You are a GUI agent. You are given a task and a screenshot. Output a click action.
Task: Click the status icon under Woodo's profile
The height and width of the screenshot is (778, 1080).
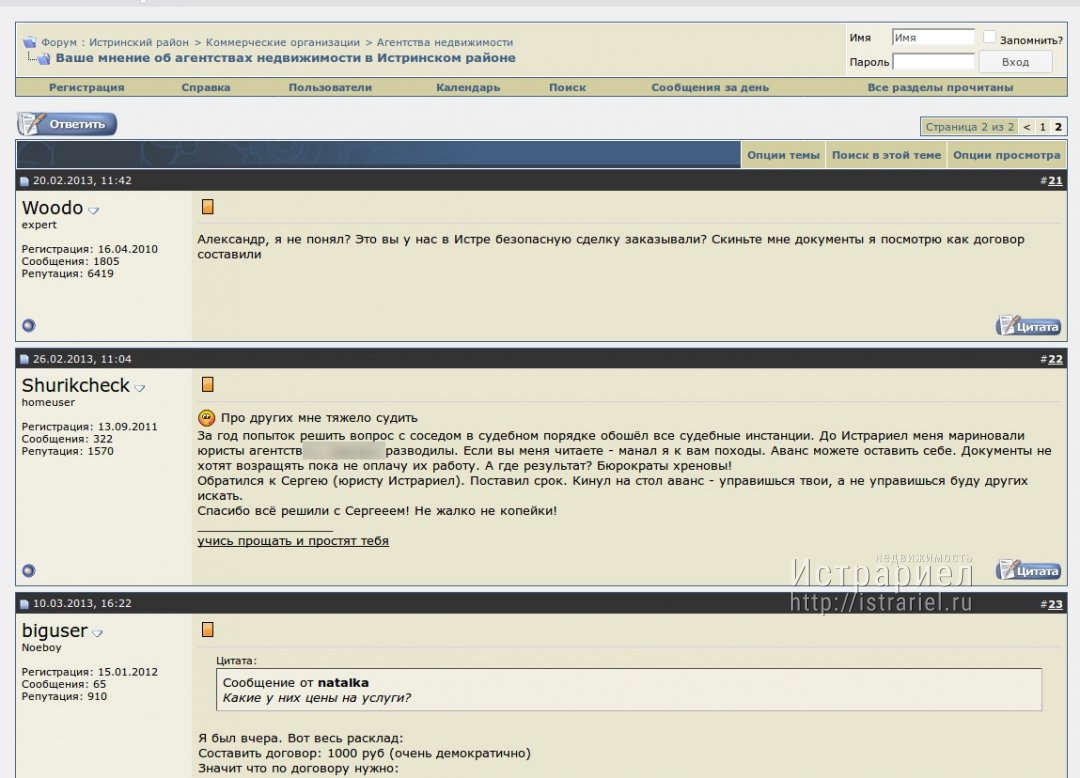pyautogui.click(x=28, y=325)
